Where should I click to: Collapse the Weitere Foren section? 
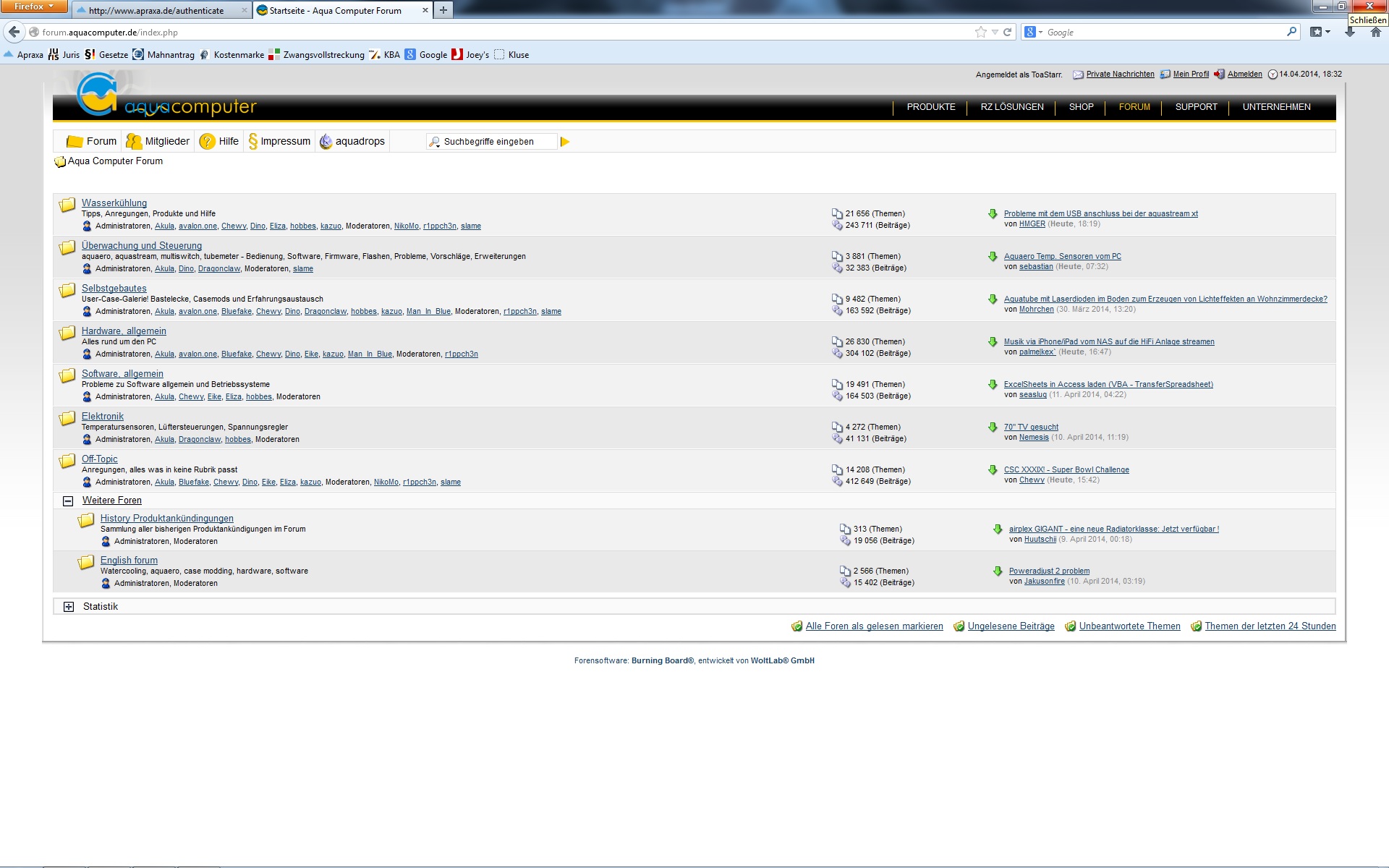pyautogui.click(x=68, y=501)
